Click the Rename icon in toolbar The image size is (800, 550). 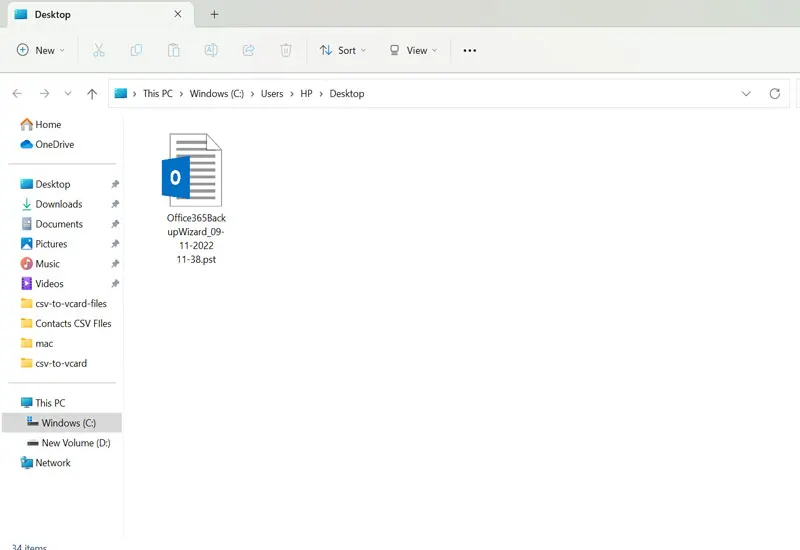pos(211,50)
